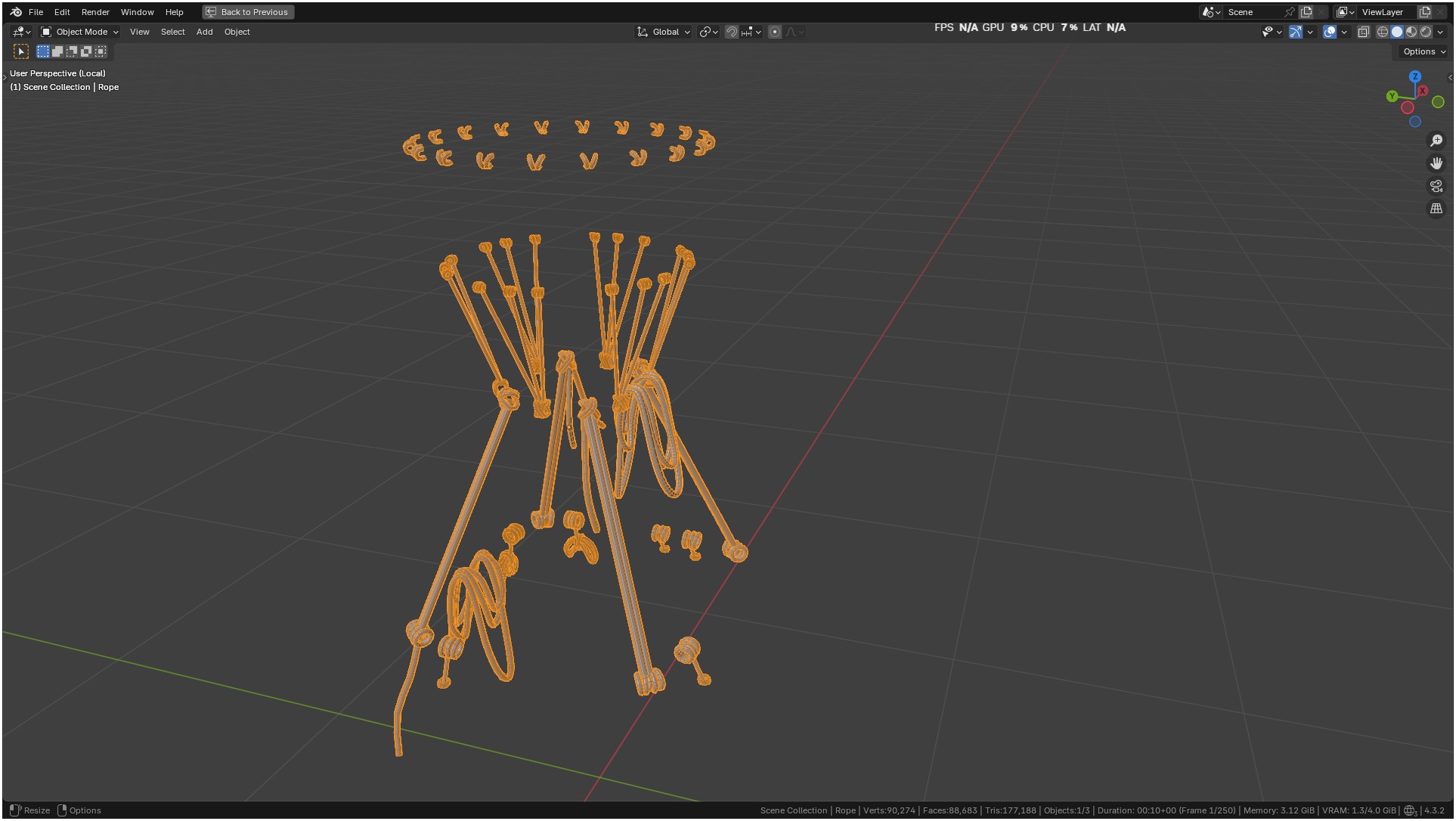Image resolution: width=1456 pixels, height=821 pixels.
Task: Switch to wireframe viewport shading
Action: pos(1382,32)
